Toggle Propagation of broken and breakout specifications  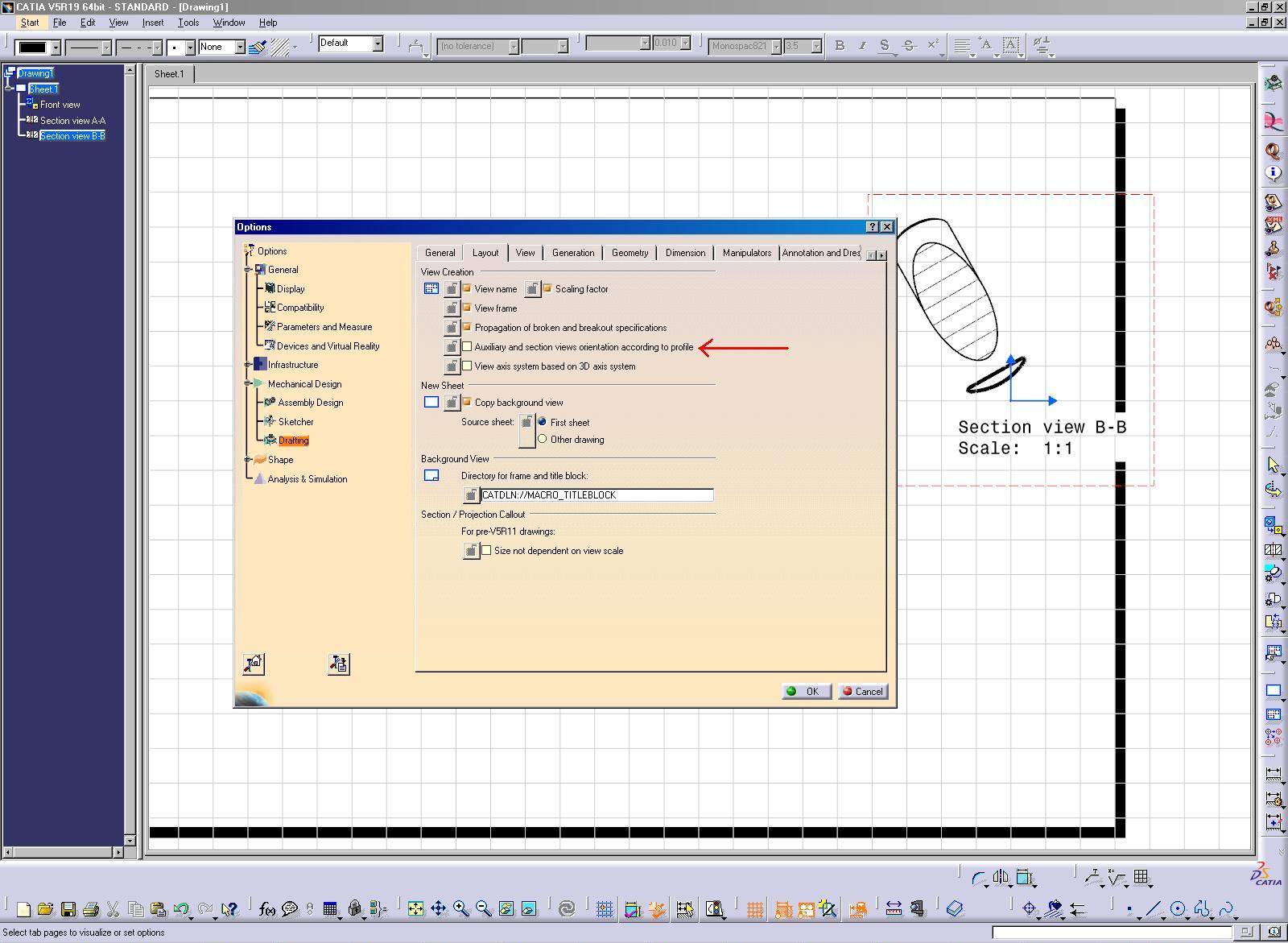[467, 327]
